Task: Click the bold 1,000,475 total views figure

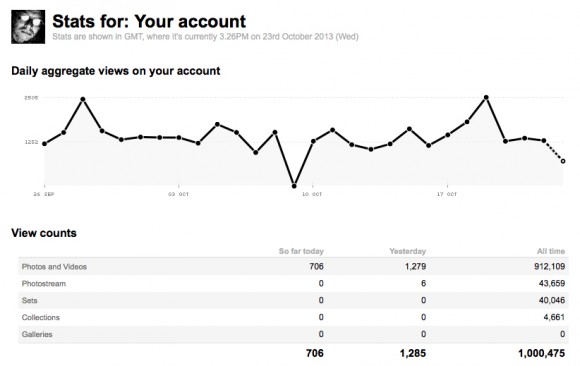Action: (x=542, y=353)
